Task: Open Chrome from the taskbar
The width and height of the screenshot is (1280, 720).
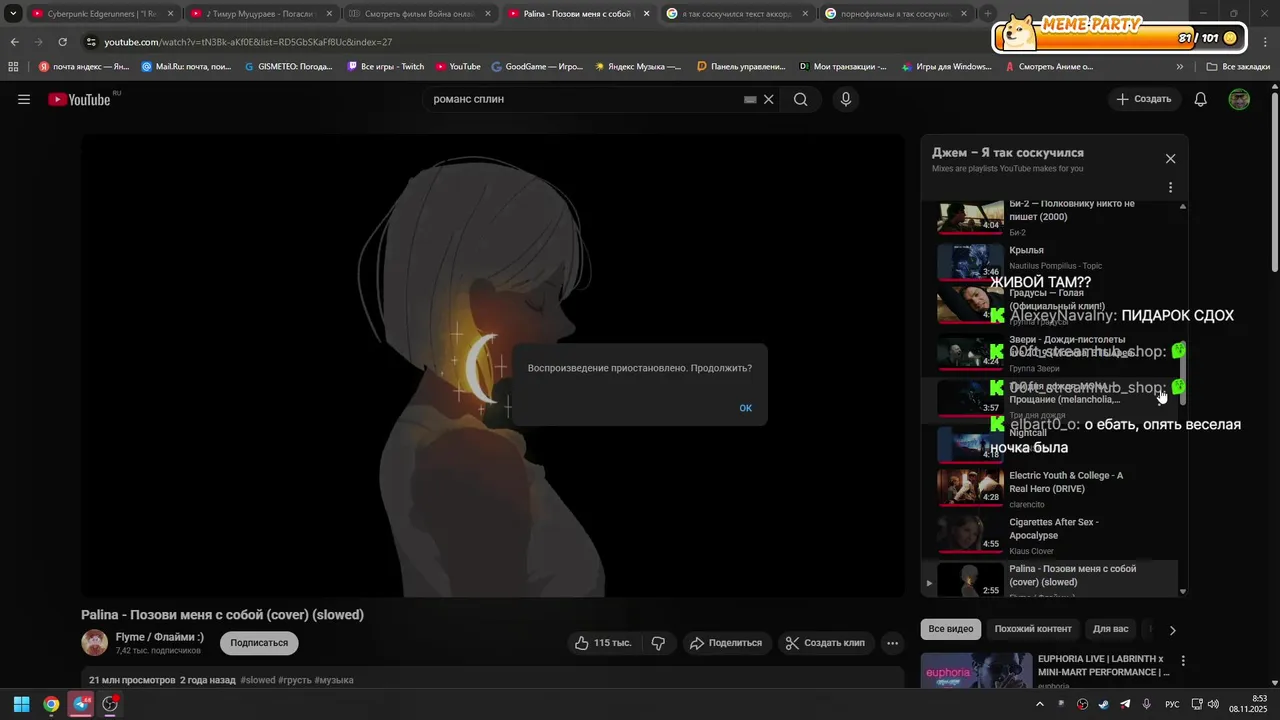Action: 51,704
